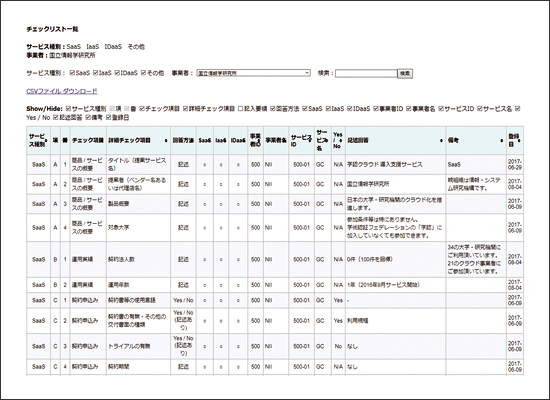Select the 契約法人数 cell

pyautogui.click(x=138, y=260)
